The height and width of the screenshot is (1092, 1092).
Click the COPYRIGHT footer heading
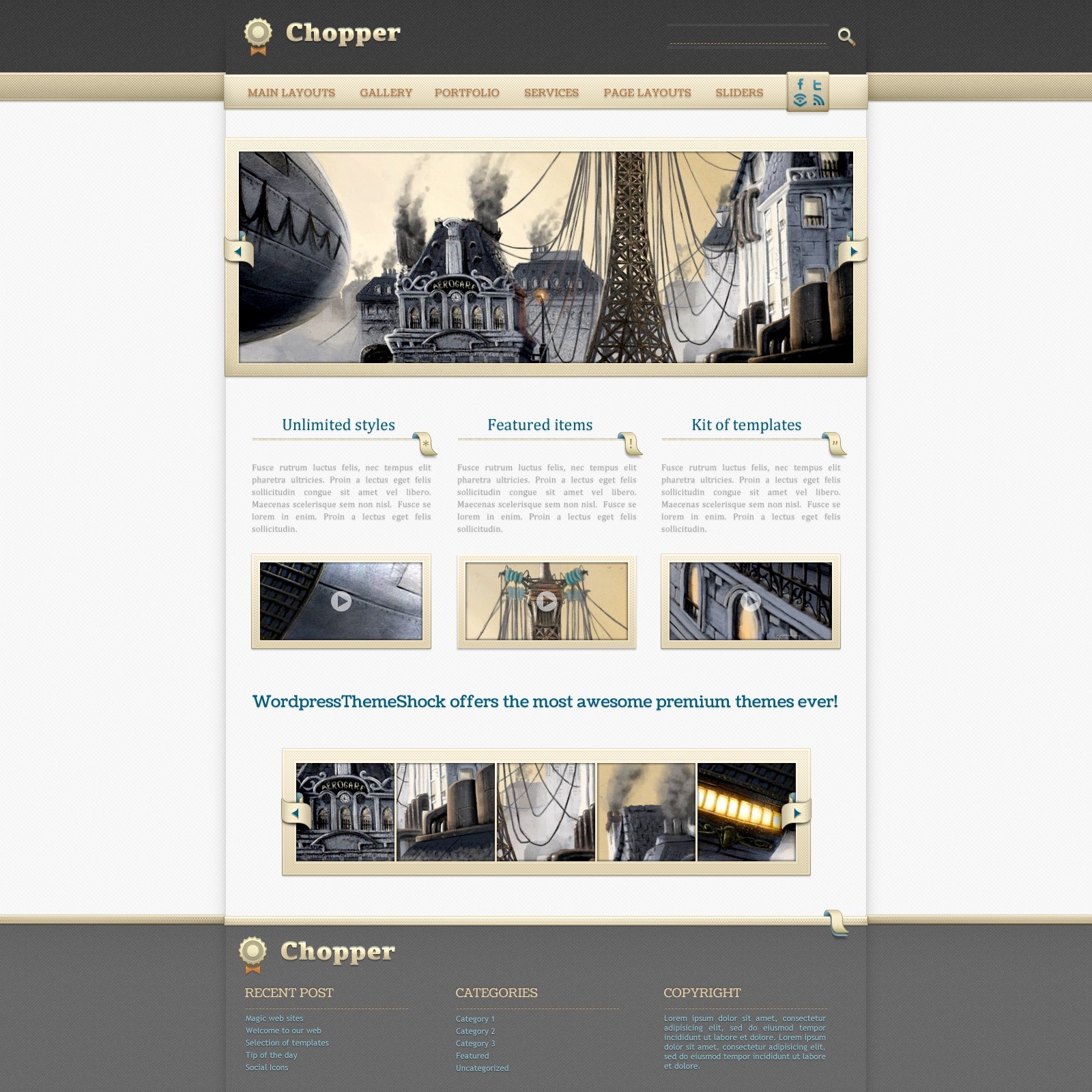point(702,993)
